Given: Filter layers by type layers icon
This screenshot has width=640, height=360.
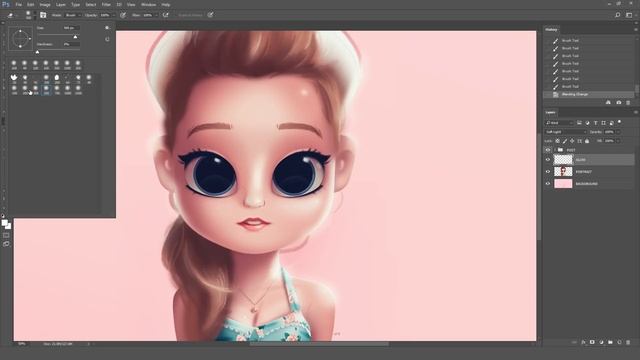Looking at the screenshot, I should click(x=596, y=122).
